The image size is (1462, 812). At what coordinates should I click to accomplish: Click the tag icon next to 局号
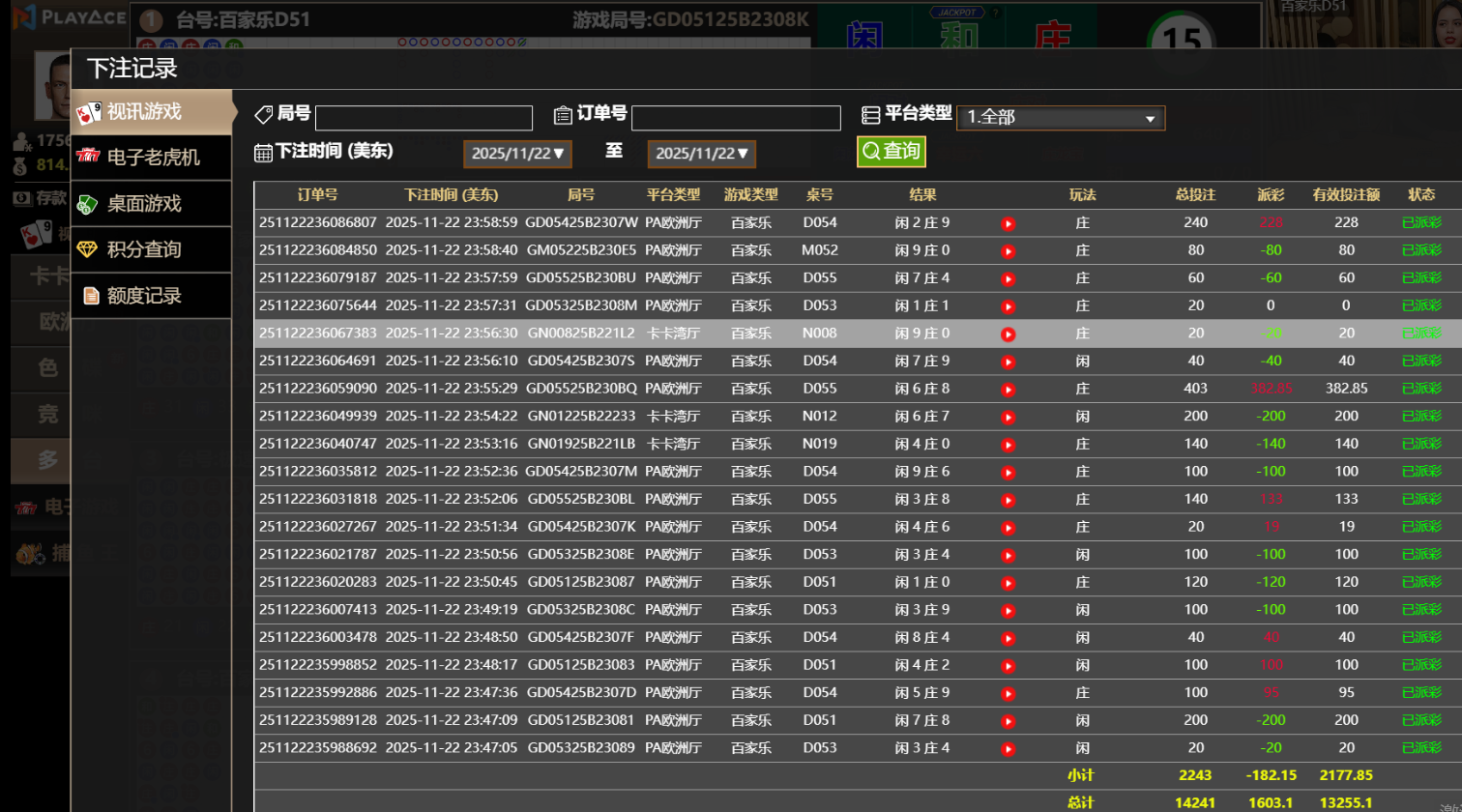pyautogui.click(x=263, y=115)
